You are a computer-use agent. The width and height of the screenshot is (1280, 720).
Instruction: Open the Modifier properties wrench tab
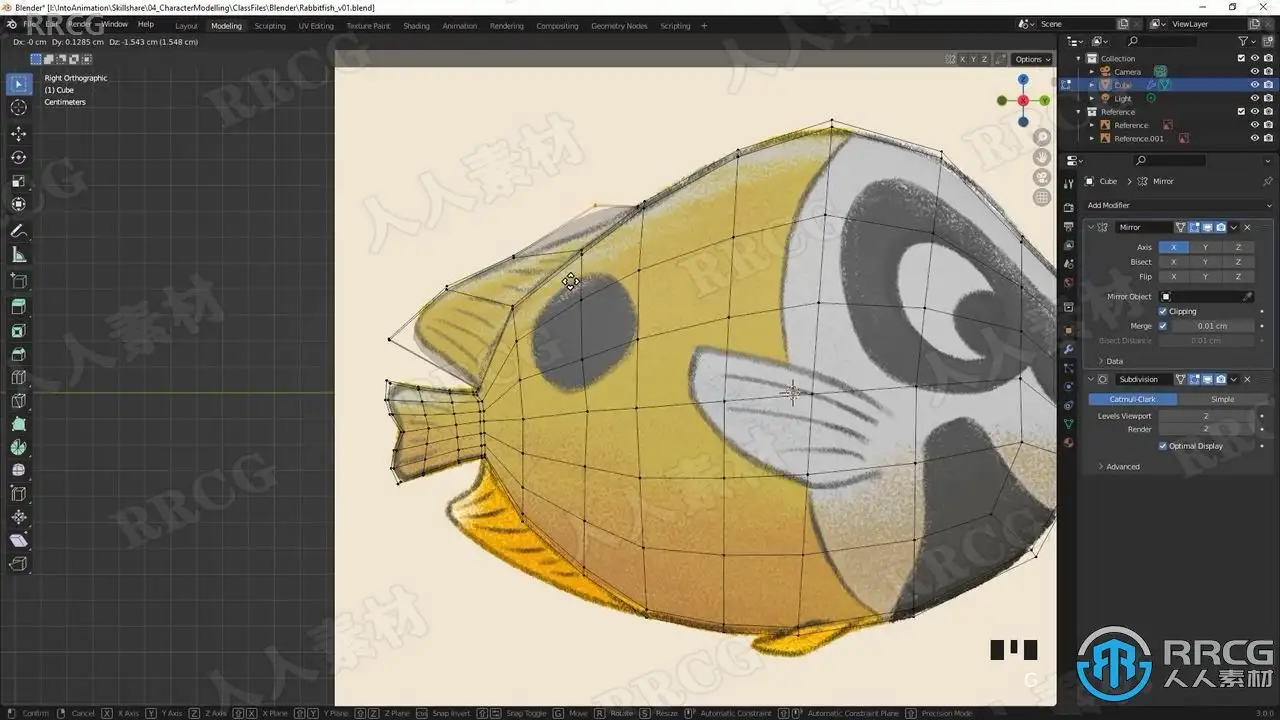tap(1068, 349)
